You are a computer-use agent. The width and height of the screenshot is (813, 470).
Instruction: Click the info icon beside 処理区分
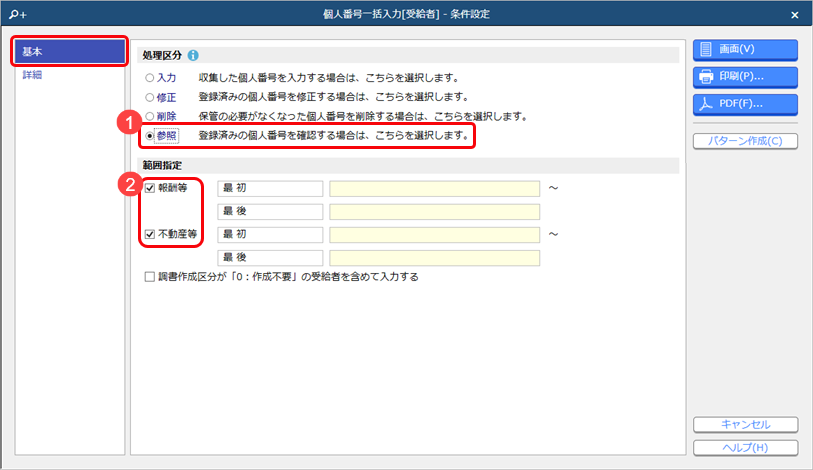point(193,56)
